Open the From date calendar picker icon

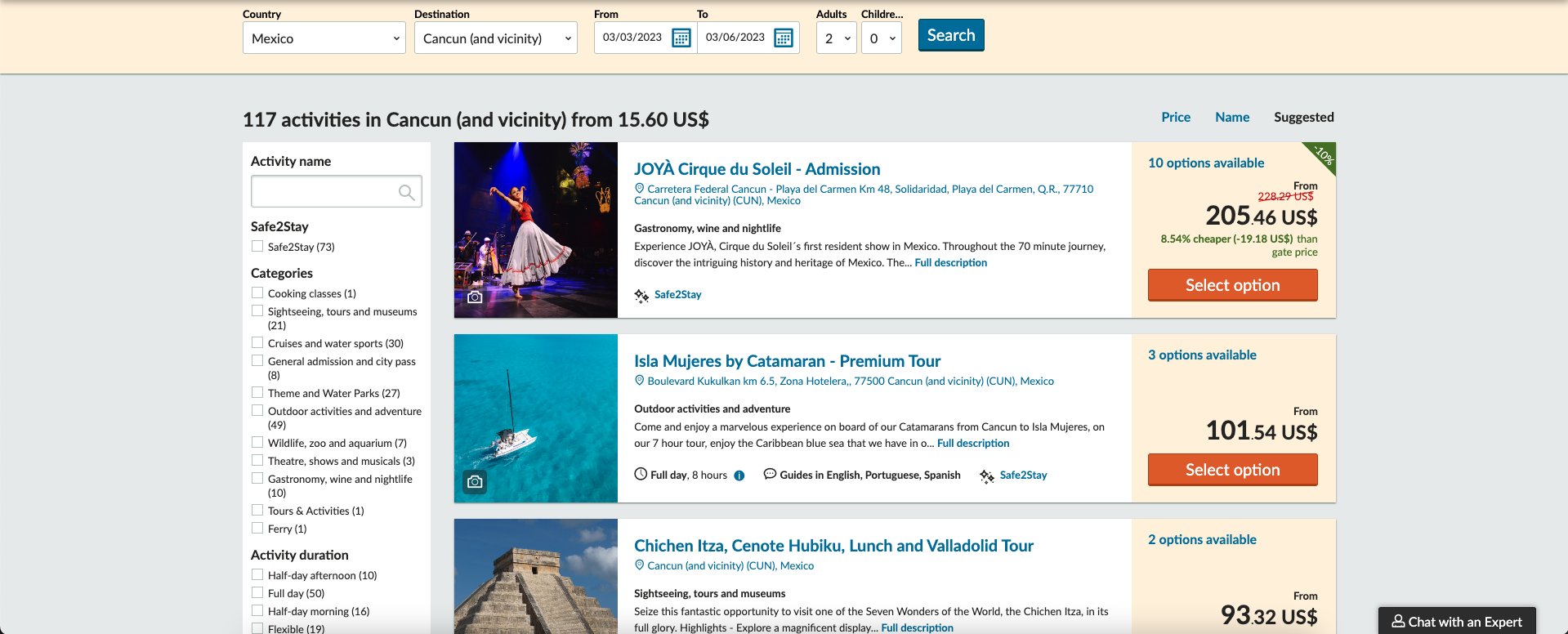[681, 38]
